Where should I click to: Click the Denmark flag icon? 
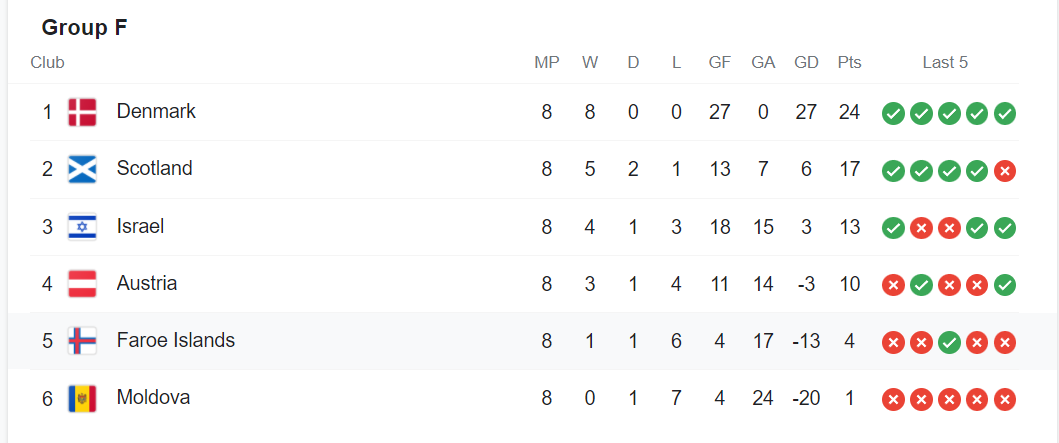click(82, 112)
